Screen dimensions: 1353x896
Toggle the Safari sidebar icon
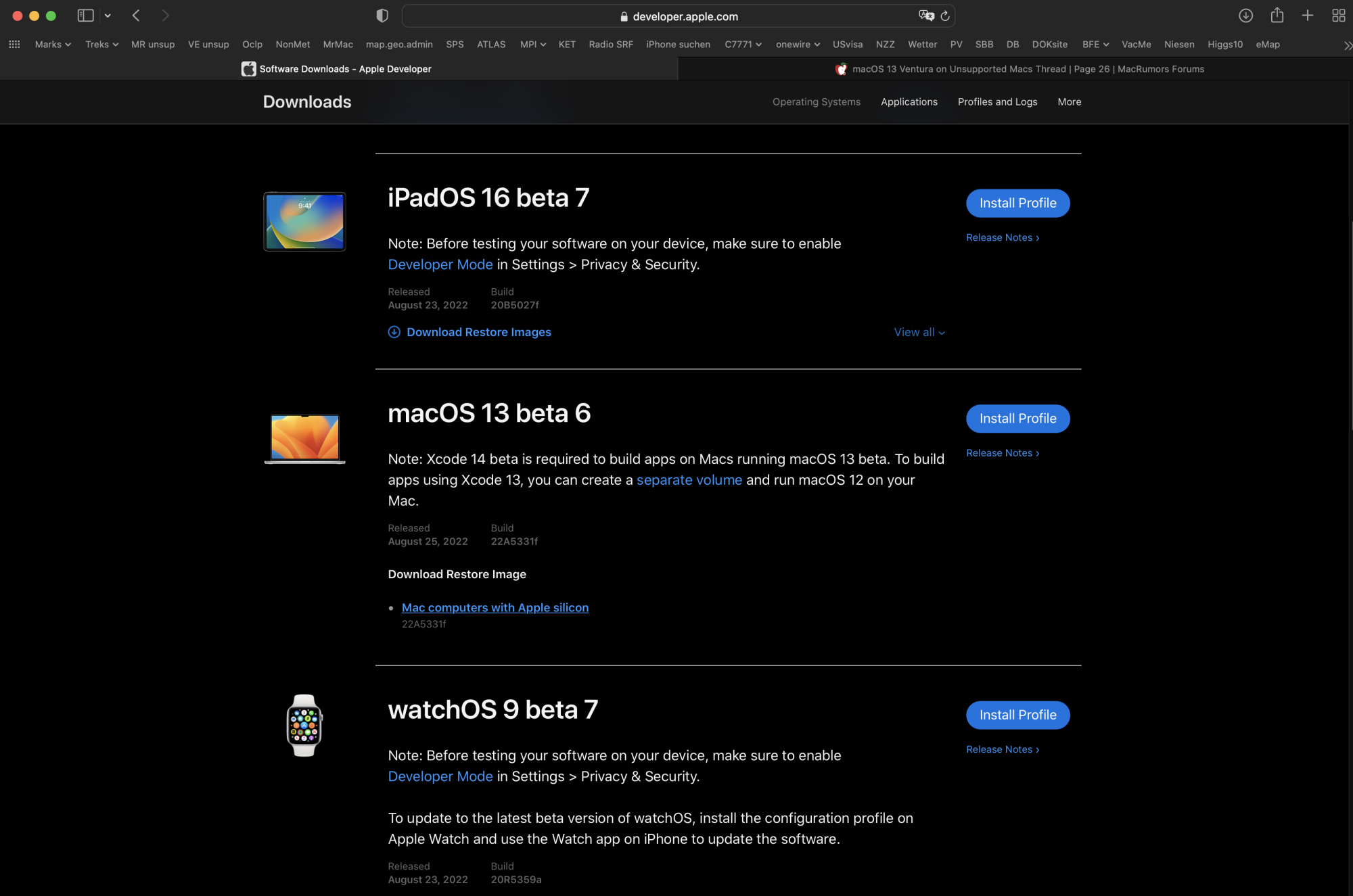tap(85, 16)
